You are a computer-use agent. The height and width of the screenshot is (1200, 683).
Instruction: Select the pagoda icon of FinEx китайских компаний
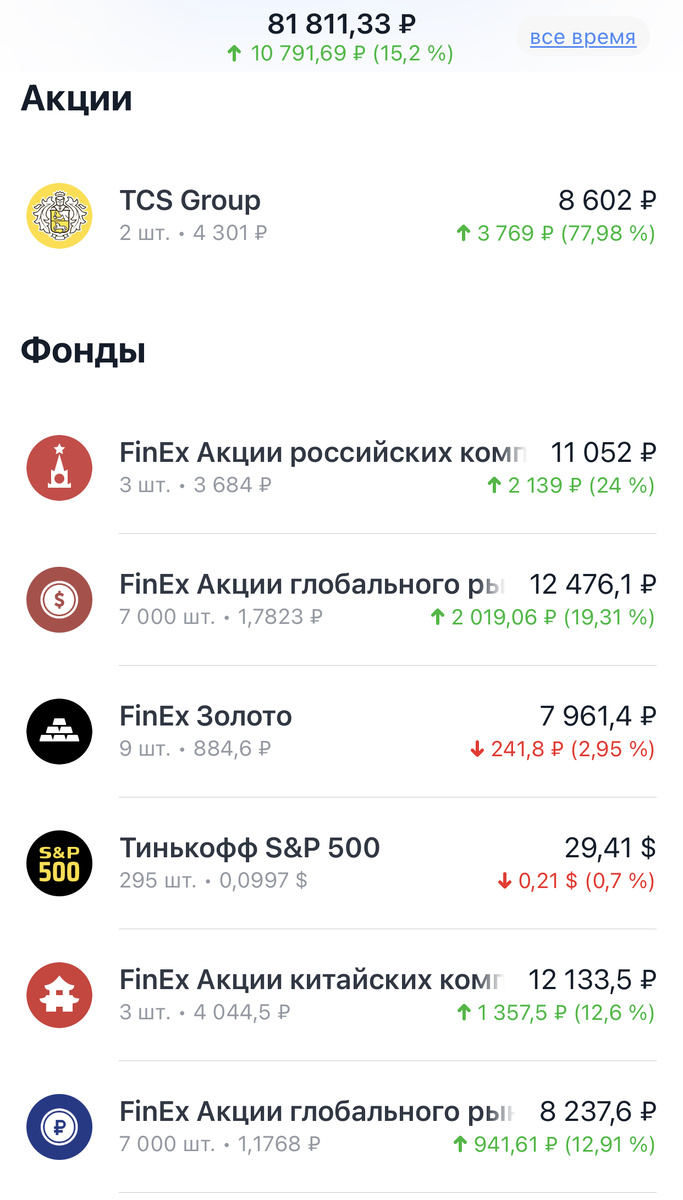coord(59,995)
